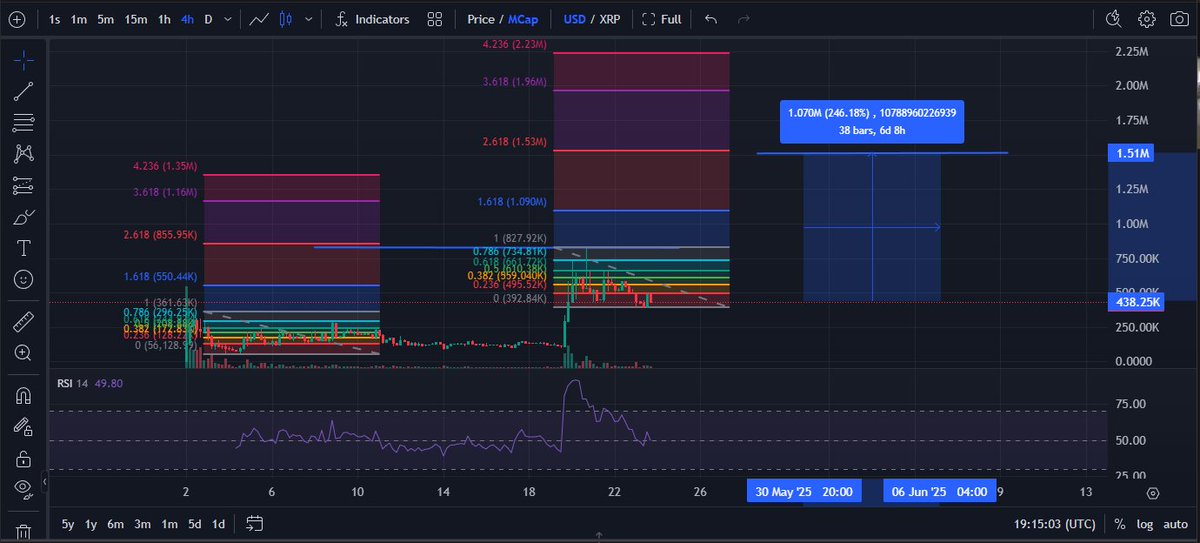Redo the chart action
This screenshot has width=1200, height=543.
(742, 19)
